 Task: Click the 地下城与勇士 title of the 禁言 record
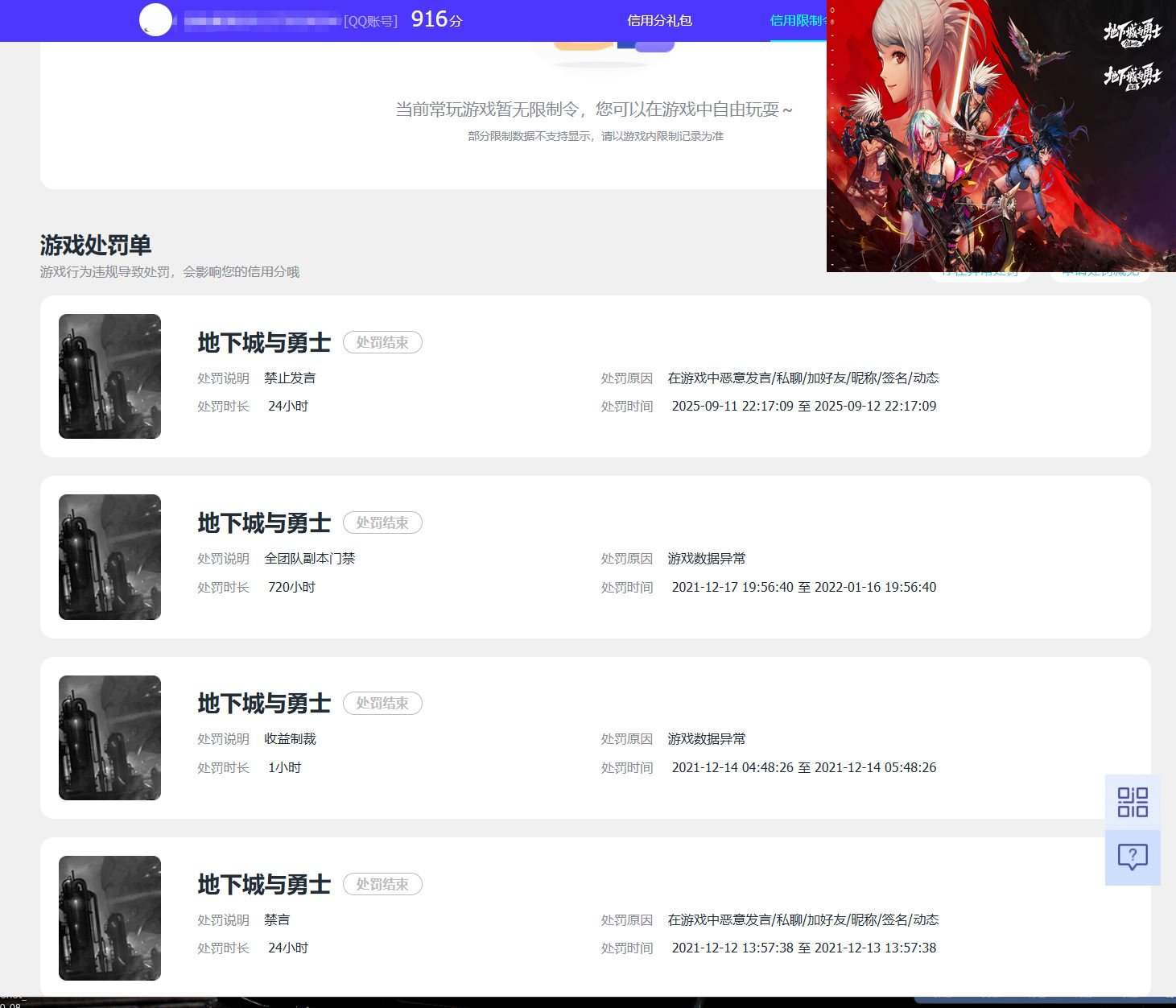click(x=264, y=884)
